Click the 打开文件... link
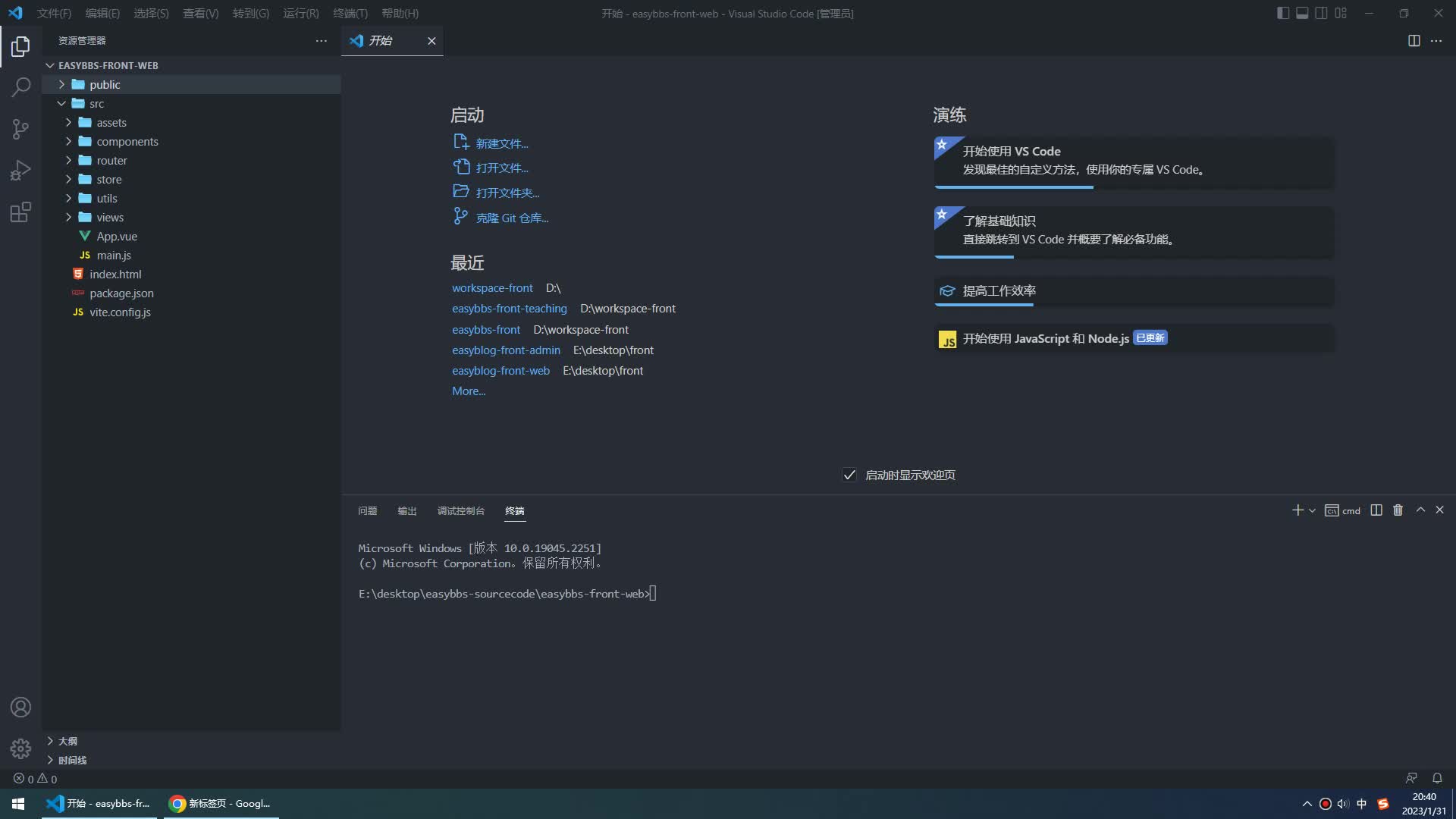 491,168
